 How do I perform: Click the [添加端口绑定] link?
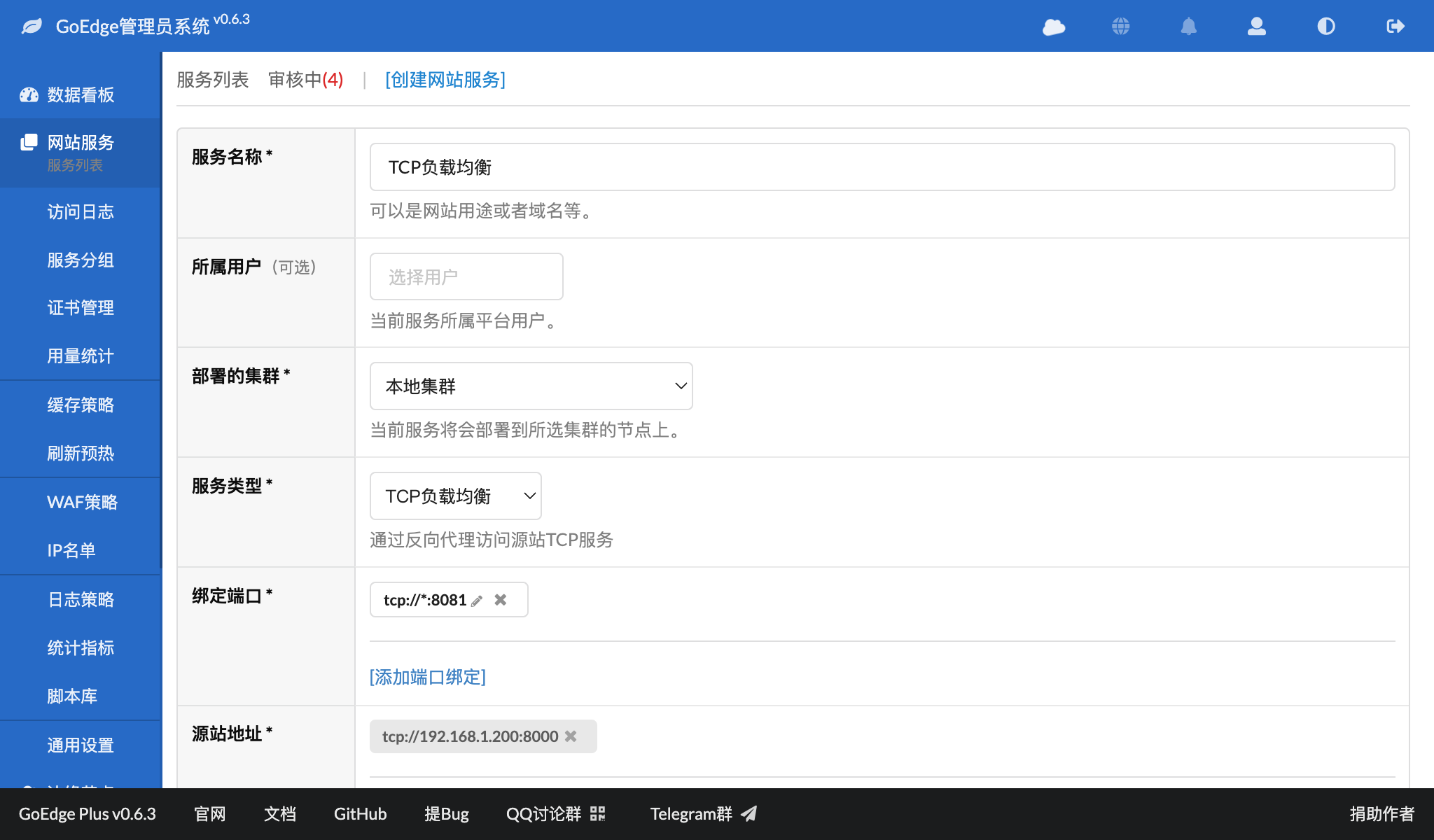click(x=428, y=677)
